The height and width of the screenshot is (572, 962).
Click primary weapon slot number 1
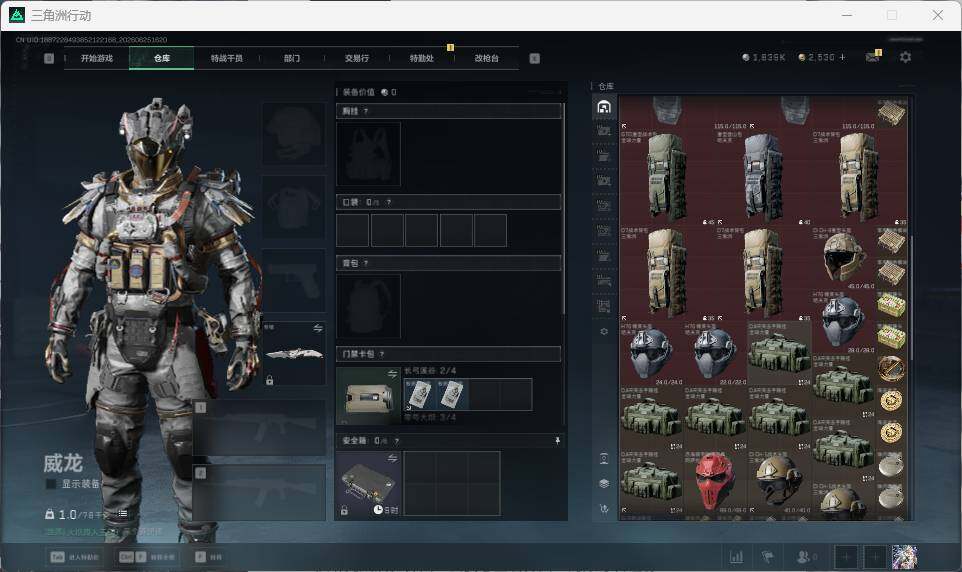pos(260,428)
